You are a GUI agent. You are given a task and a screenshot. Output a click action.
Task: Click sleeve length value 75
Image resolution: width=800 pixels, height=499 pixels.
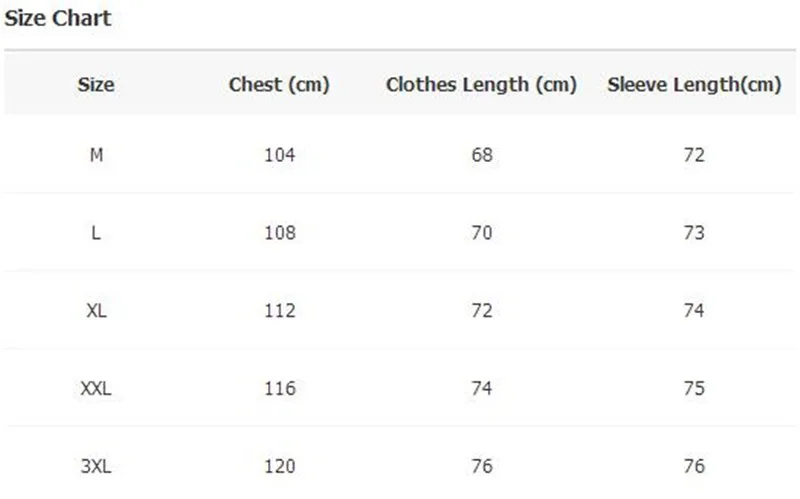coord(694,388)
